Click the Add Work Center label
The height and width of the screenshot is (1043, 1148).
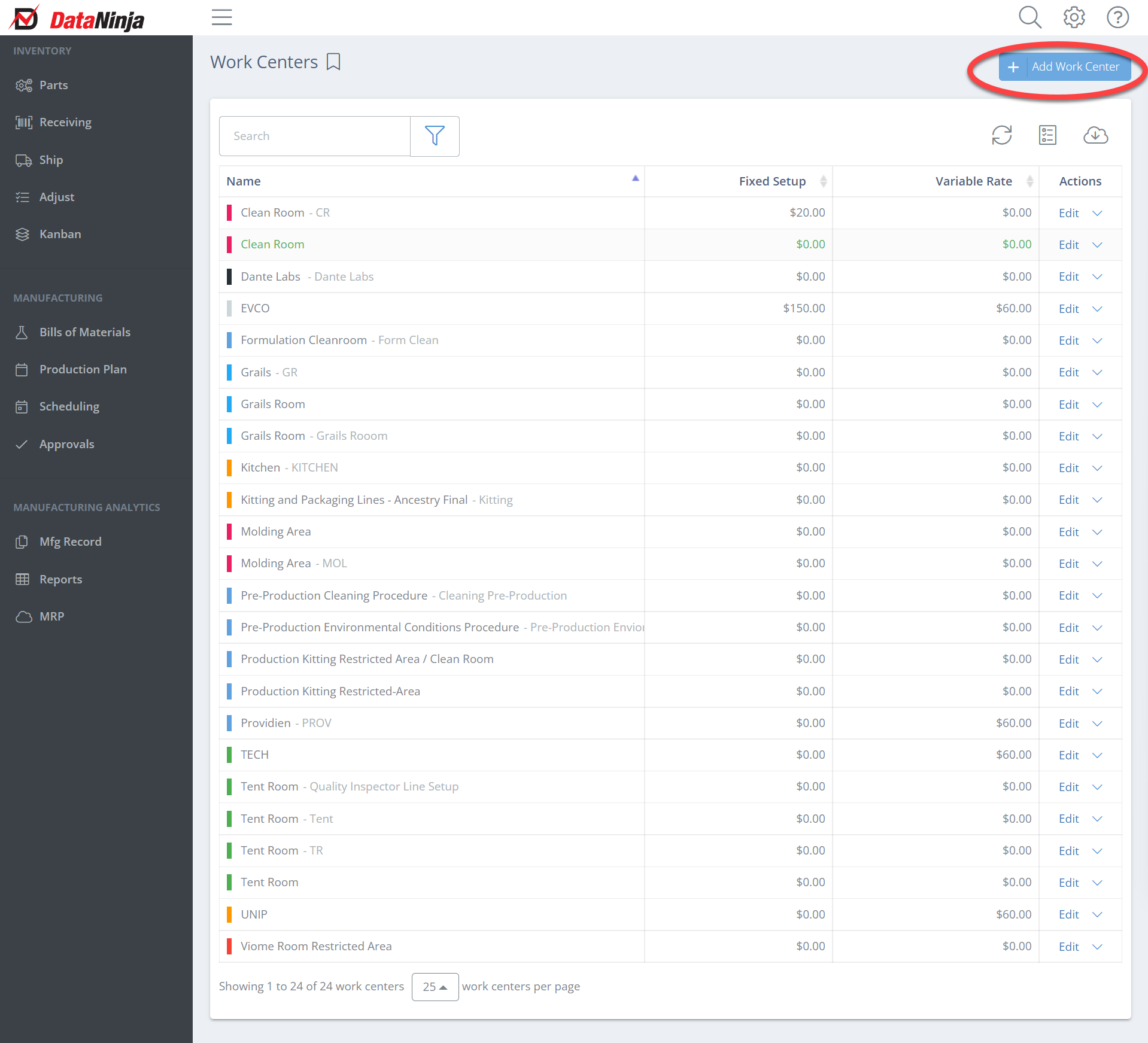(x=1075, y=66)
